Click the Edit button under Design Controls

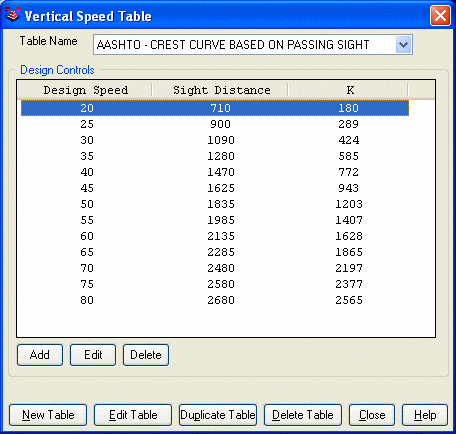93,355
